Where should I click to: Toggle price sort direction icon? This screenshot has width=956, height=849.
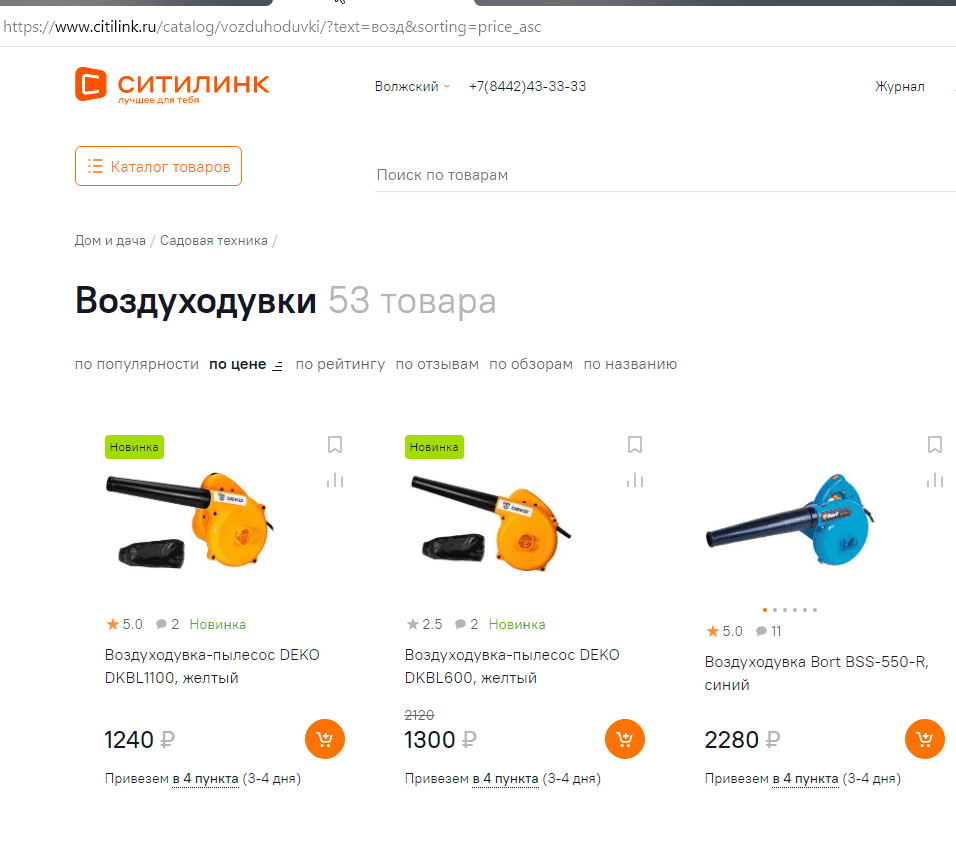277,365
